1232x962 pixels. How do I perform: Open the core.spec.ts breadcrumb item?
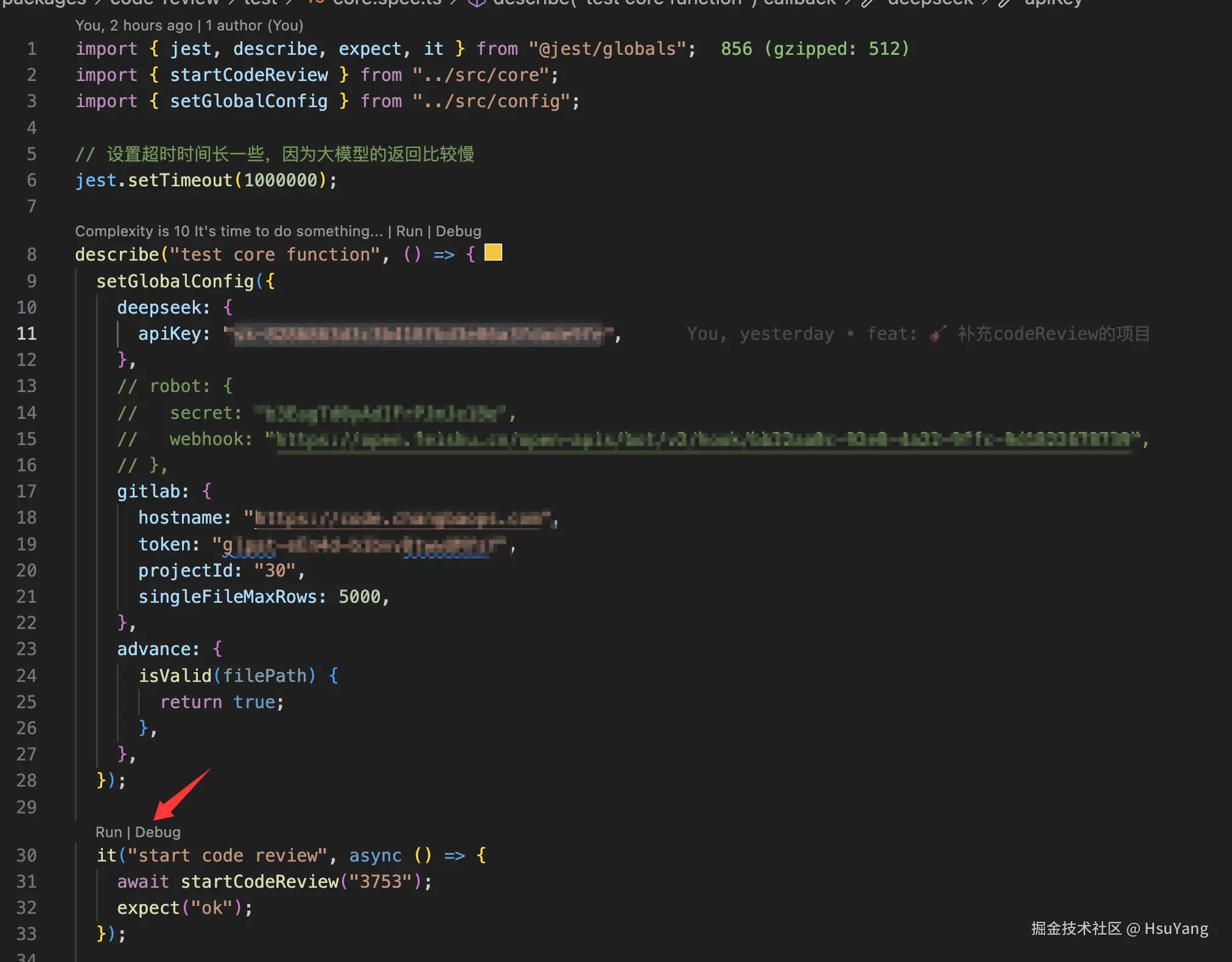387,2
